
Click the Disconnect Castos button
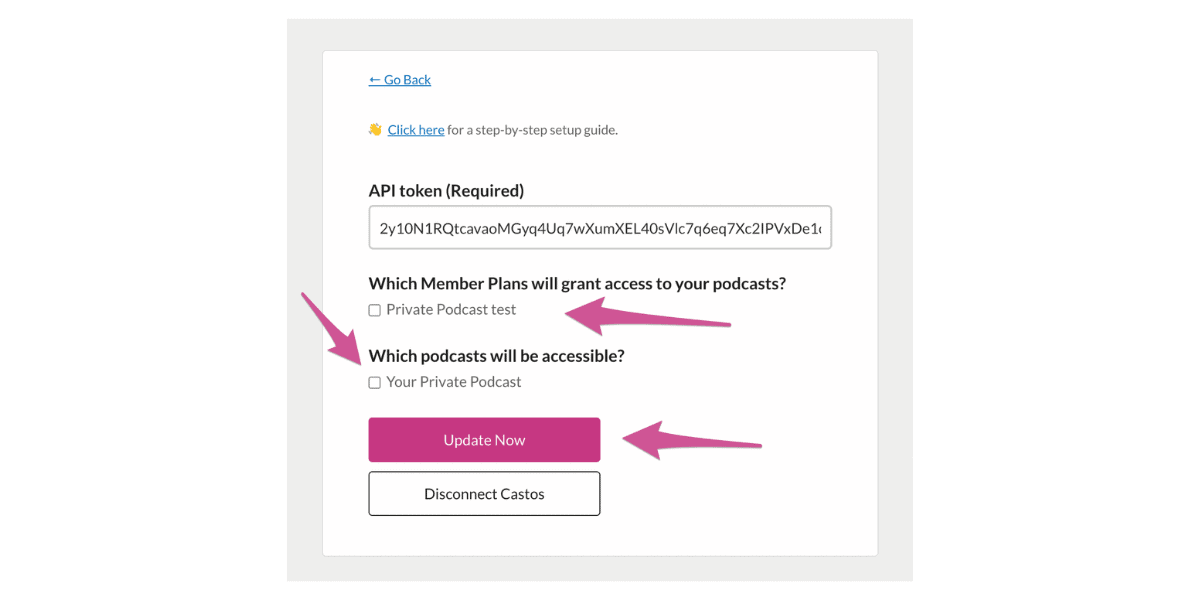pos(484,494)
